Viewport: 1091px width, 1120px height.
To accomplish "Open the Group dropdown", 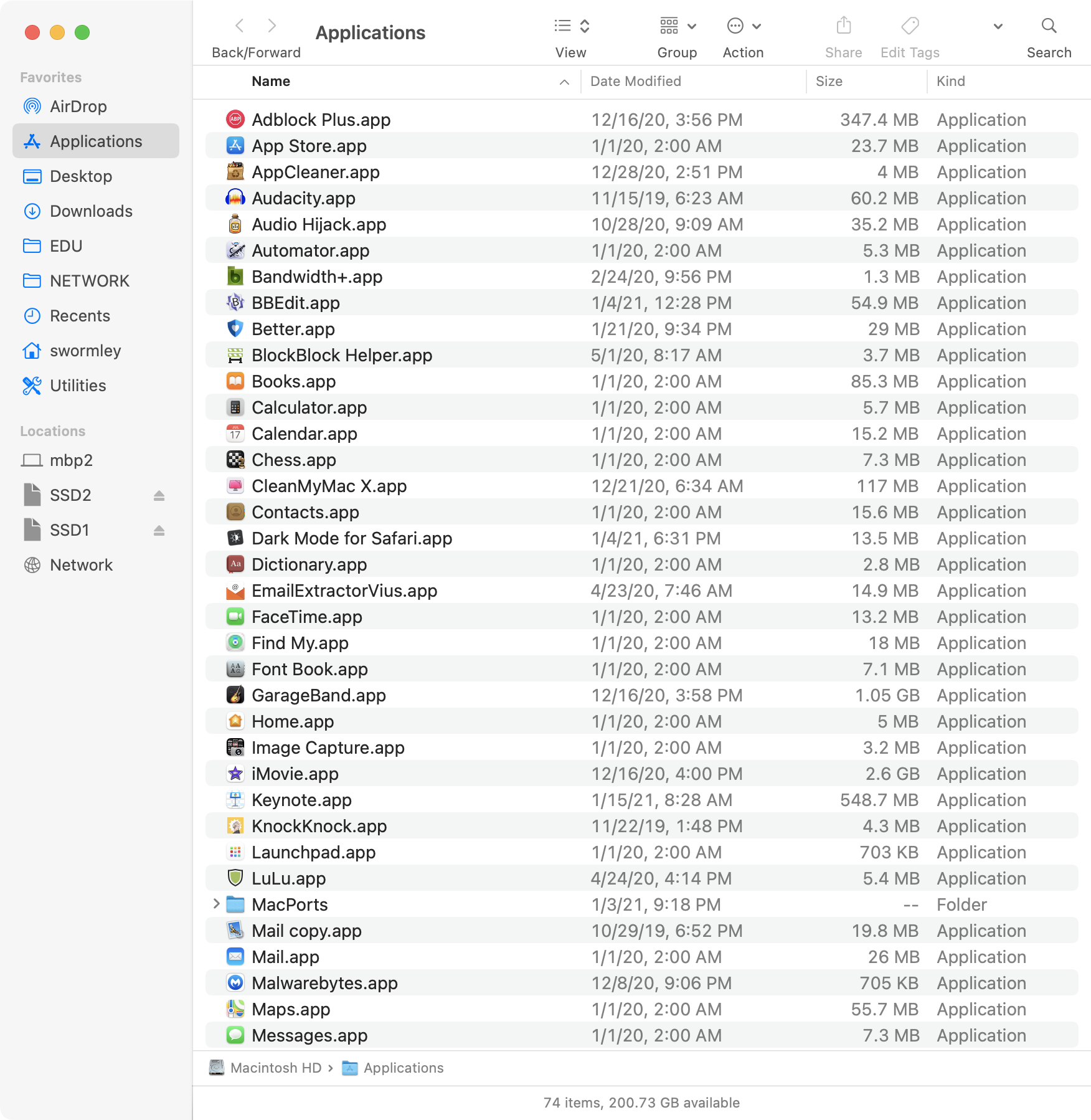I will [678, 26].
